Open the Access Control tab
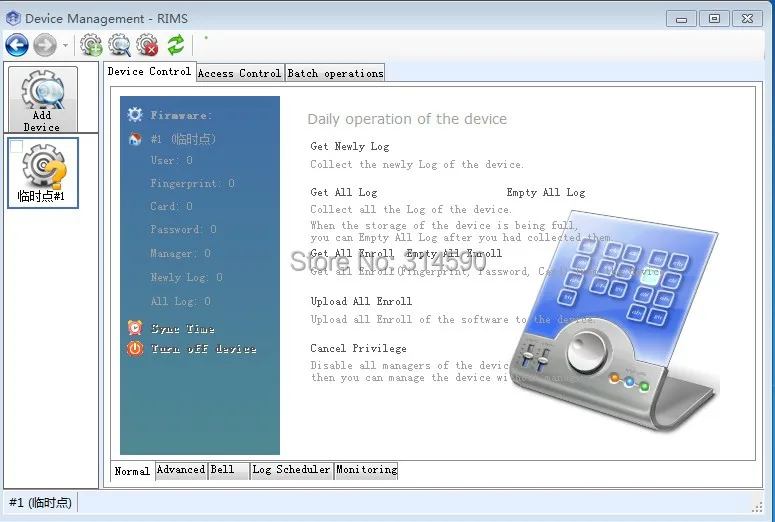Viewport: 775px width, 522px height. tap(239, 73)
